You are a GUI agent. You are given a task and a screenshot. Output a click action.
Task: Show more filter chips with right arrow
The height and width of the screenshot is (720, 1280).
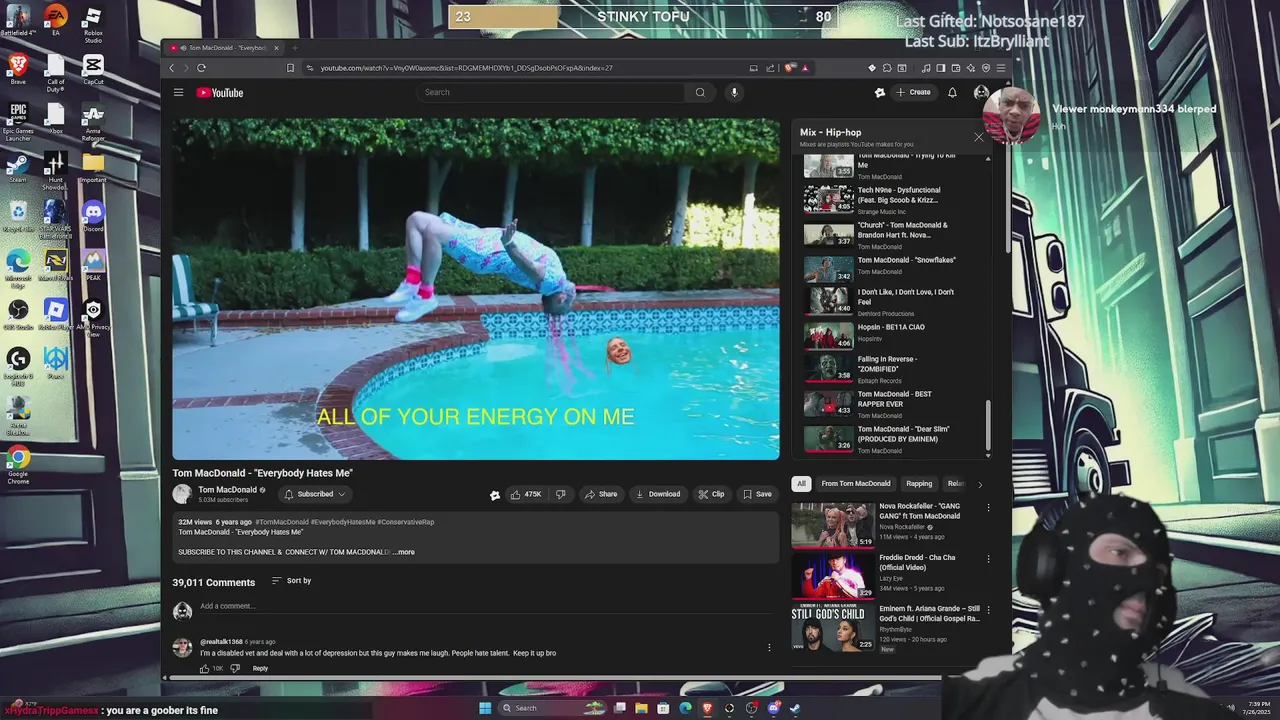pos(980,484)
